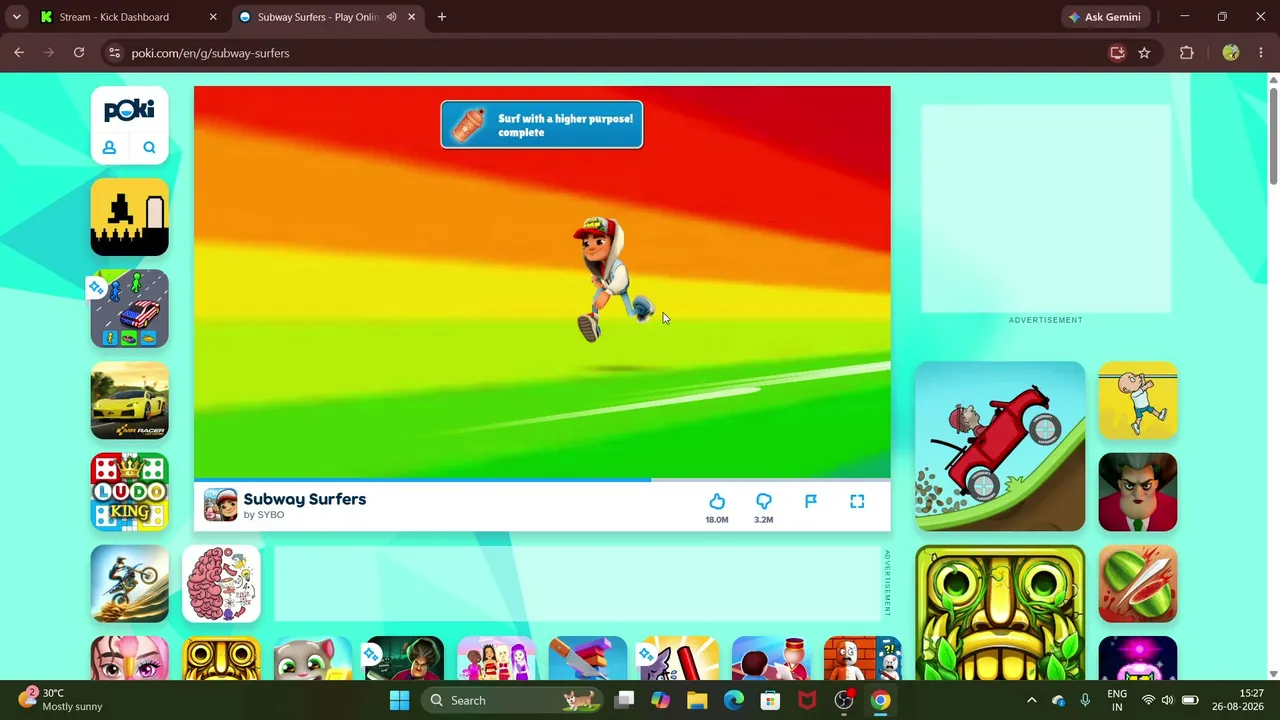
Task: Open the fashion dolls group game thumbnail
Action: [496, 658]
